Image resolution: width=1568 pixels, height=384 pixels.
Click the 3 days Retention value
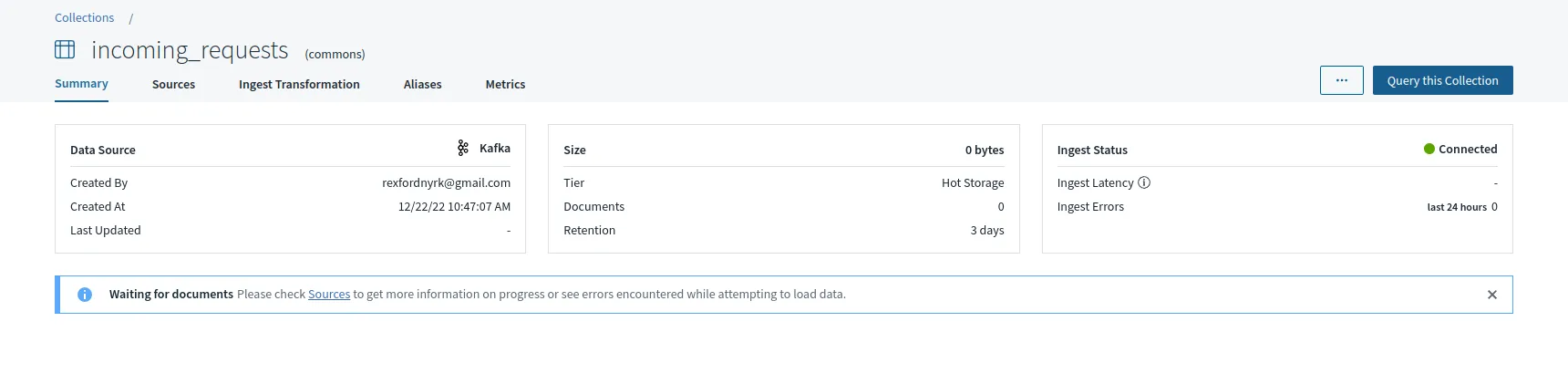pos(987,230)
